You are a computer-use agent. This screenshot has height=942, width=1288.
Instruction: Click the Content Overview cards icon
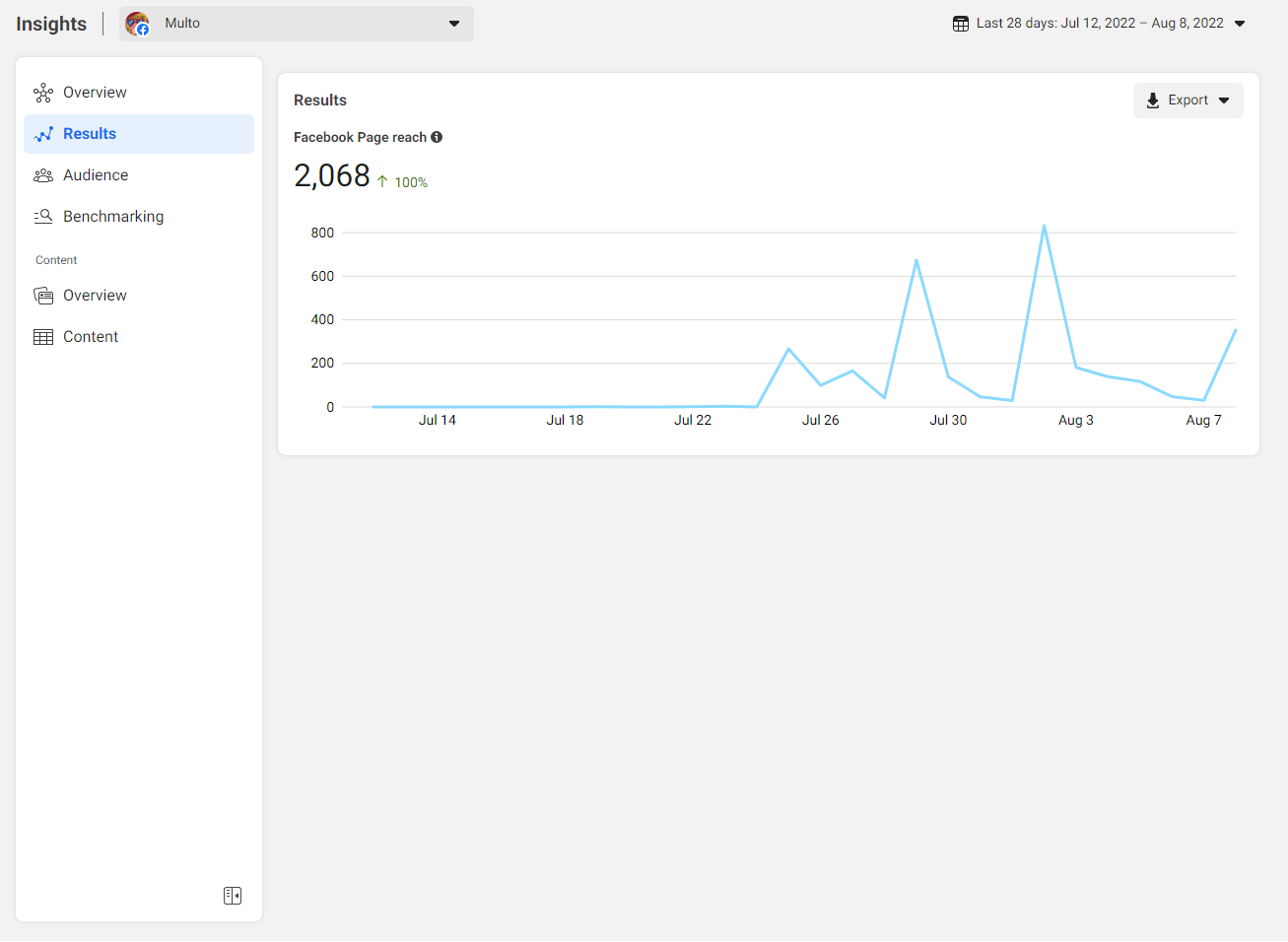(x=43, y=296)
